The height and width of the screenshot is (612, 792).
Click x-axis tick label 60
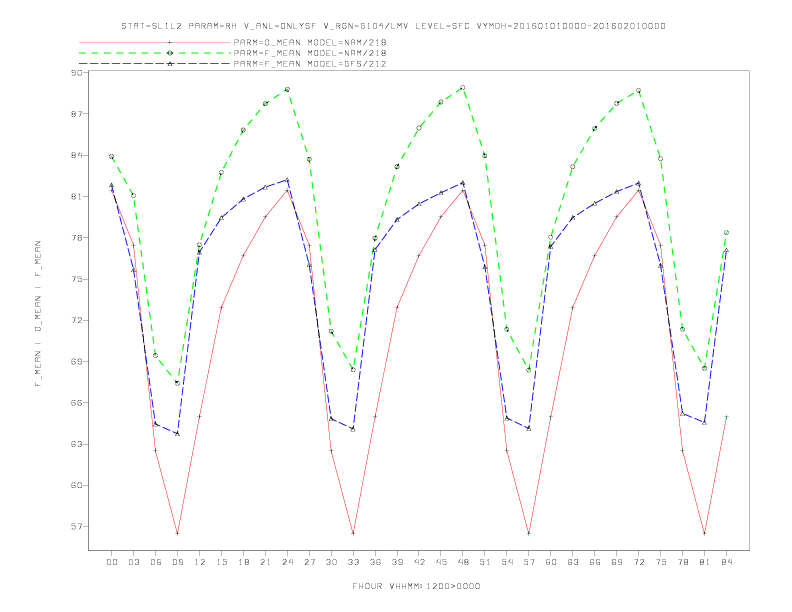point(551,562)
